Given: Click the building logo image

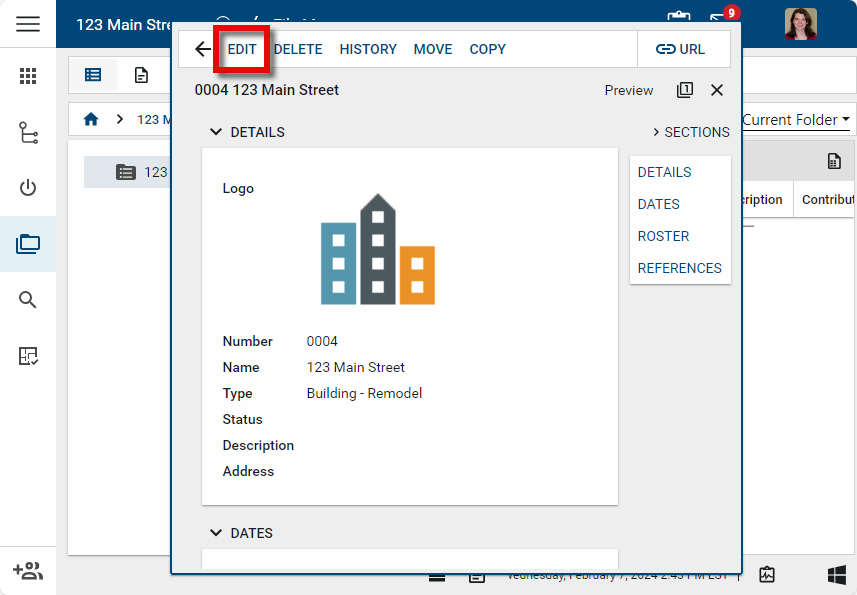Looking at the screenshot, I should [378, 249].
